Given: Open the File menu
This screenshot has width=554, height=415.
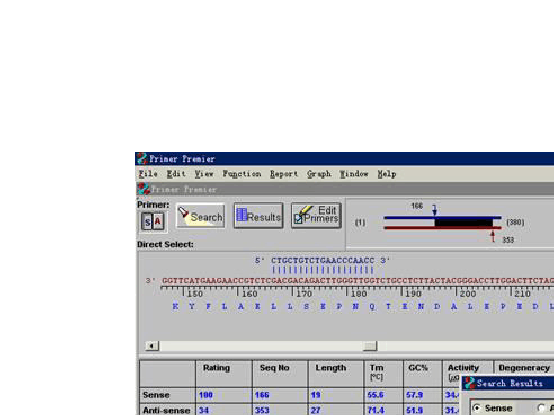Looking at the screenshot, I should point(148,174).
